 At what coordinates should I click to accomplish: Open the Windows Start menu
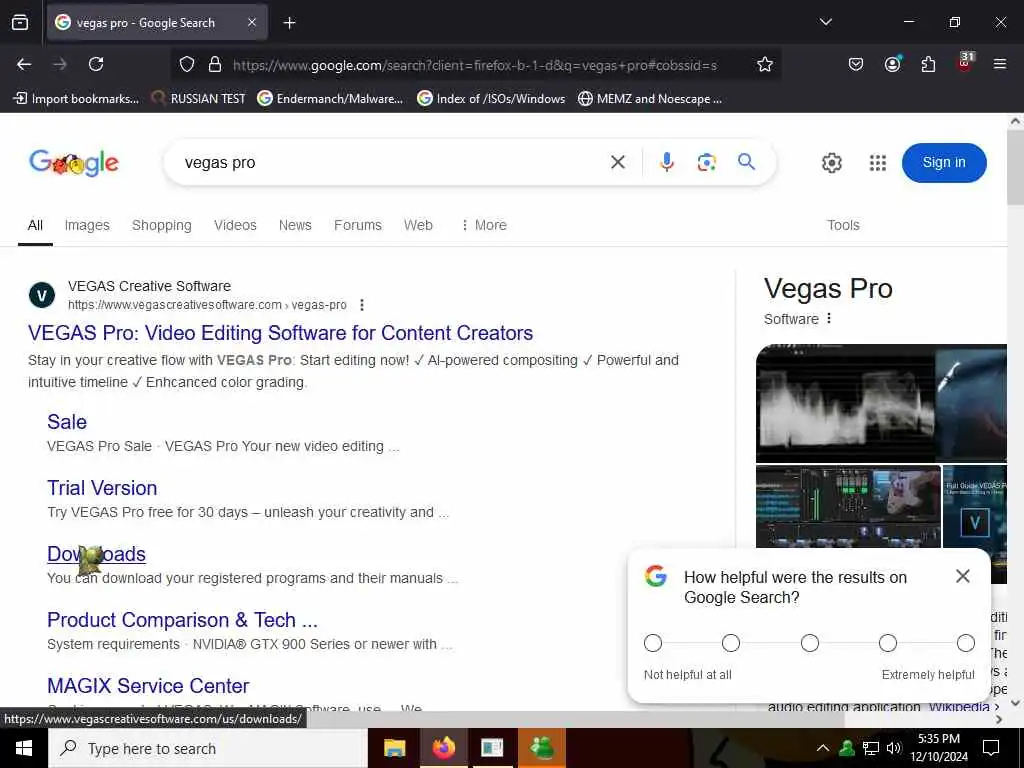point(24,748)
